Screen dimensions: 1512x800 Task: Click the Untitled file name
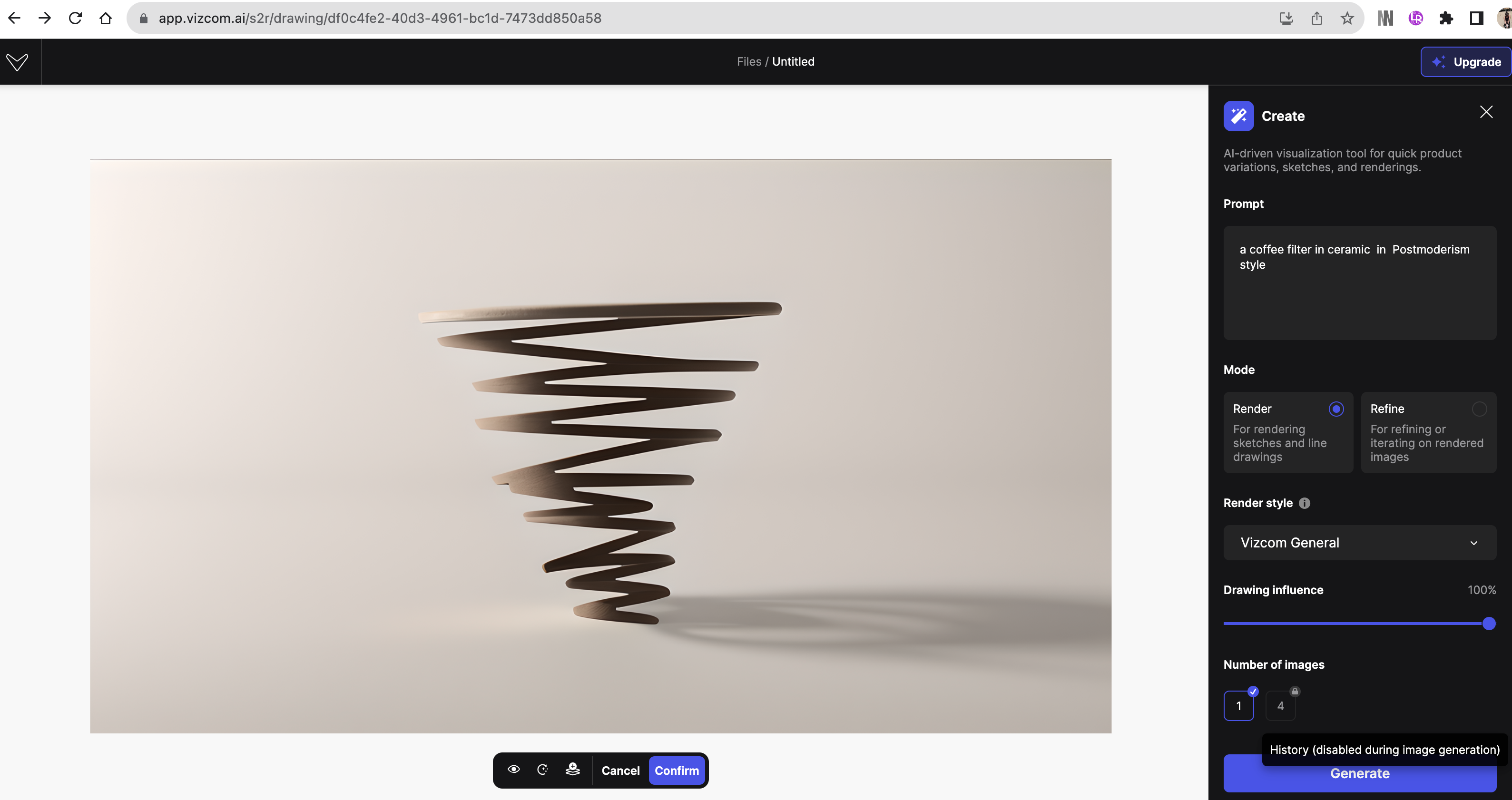point(793,62)
